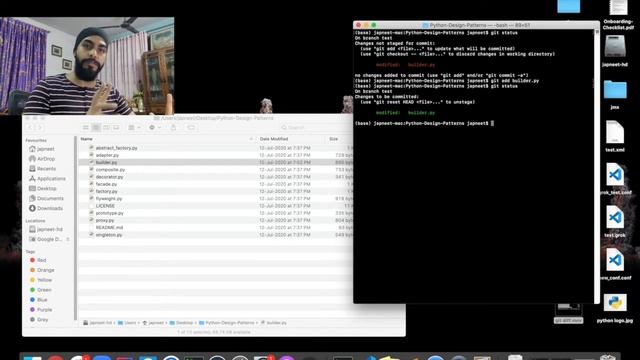
Task: Select the Onboarding-Checklist.pdf desktop file
Action: point(618,15)
